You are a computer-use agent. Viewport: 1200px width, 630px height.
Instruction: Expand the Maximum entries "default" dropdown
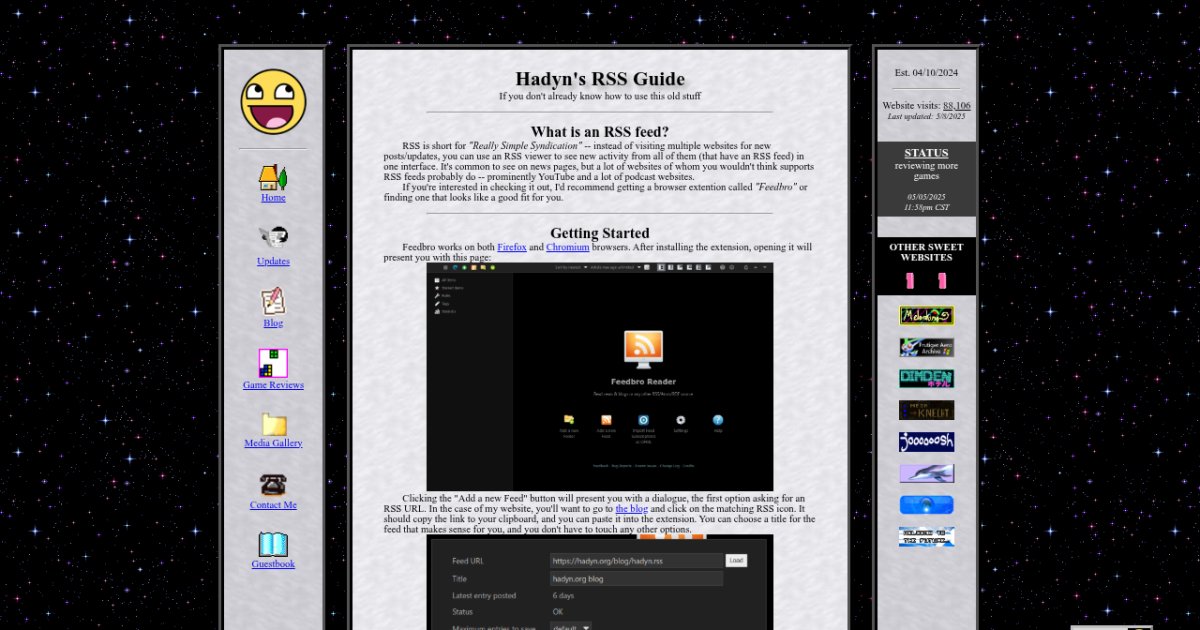tap(571, 627)
